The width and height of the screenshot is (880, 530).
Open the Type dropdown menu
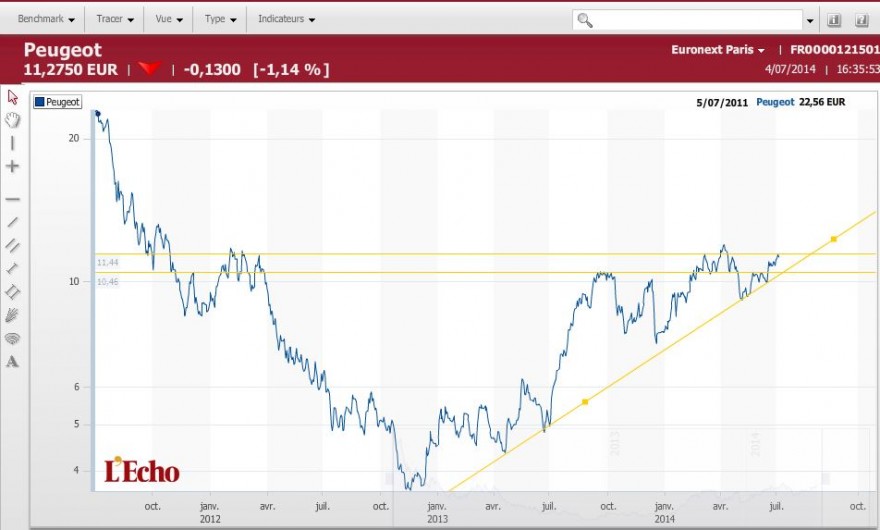point(221,19)
